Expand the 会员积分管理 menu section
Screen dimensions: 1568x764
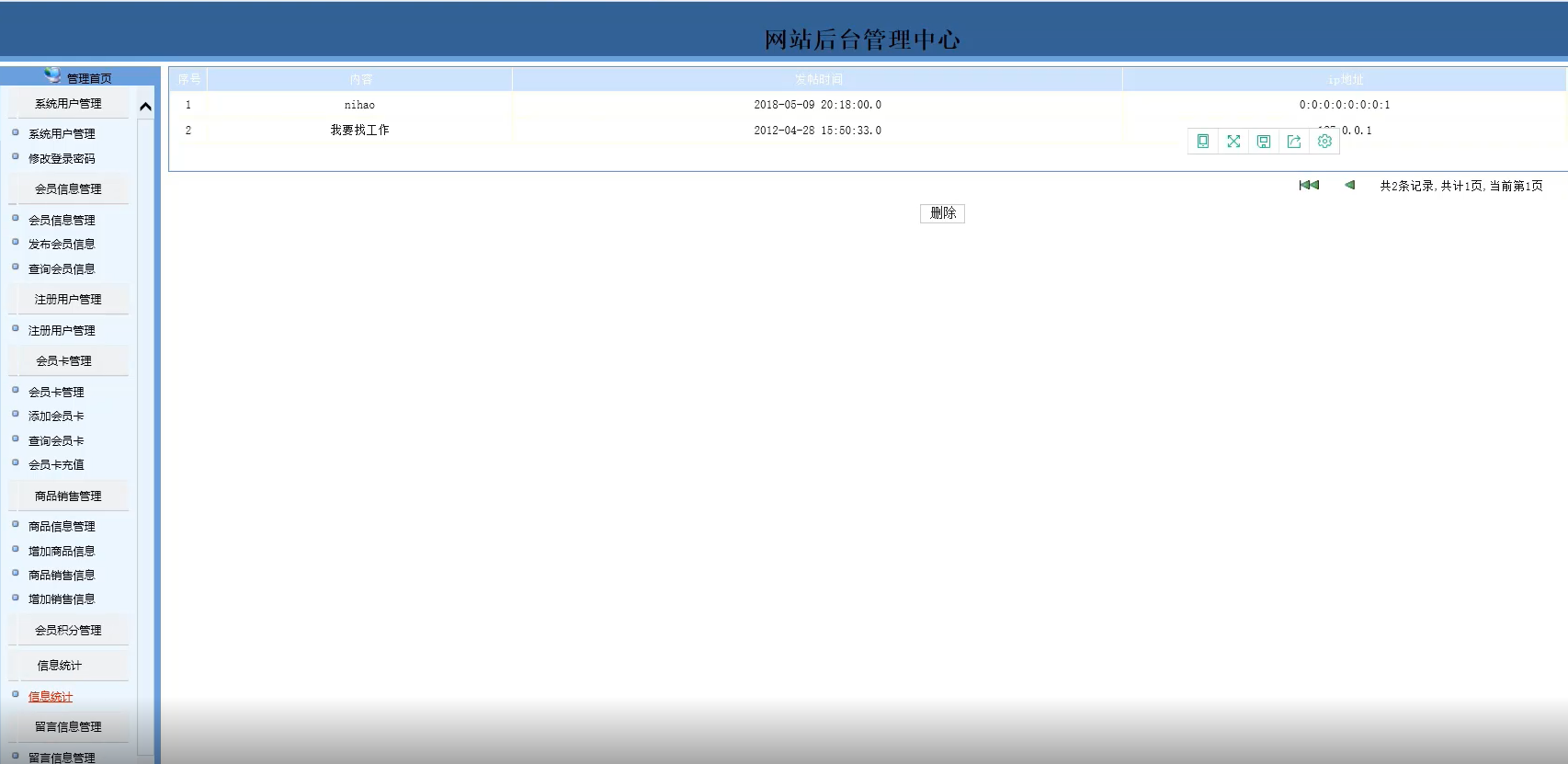click(x=68, y=631)
